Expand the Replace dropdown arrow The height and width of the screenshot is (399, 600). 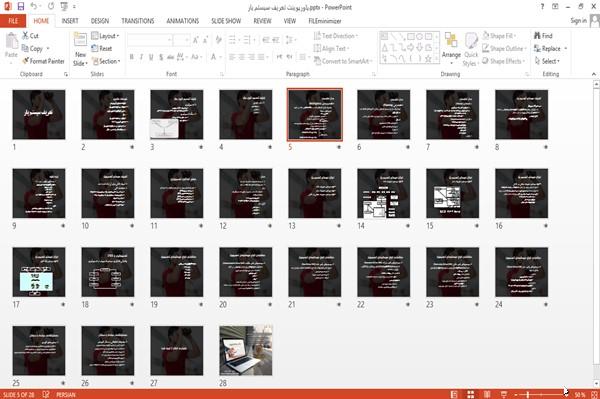point(566,49)
